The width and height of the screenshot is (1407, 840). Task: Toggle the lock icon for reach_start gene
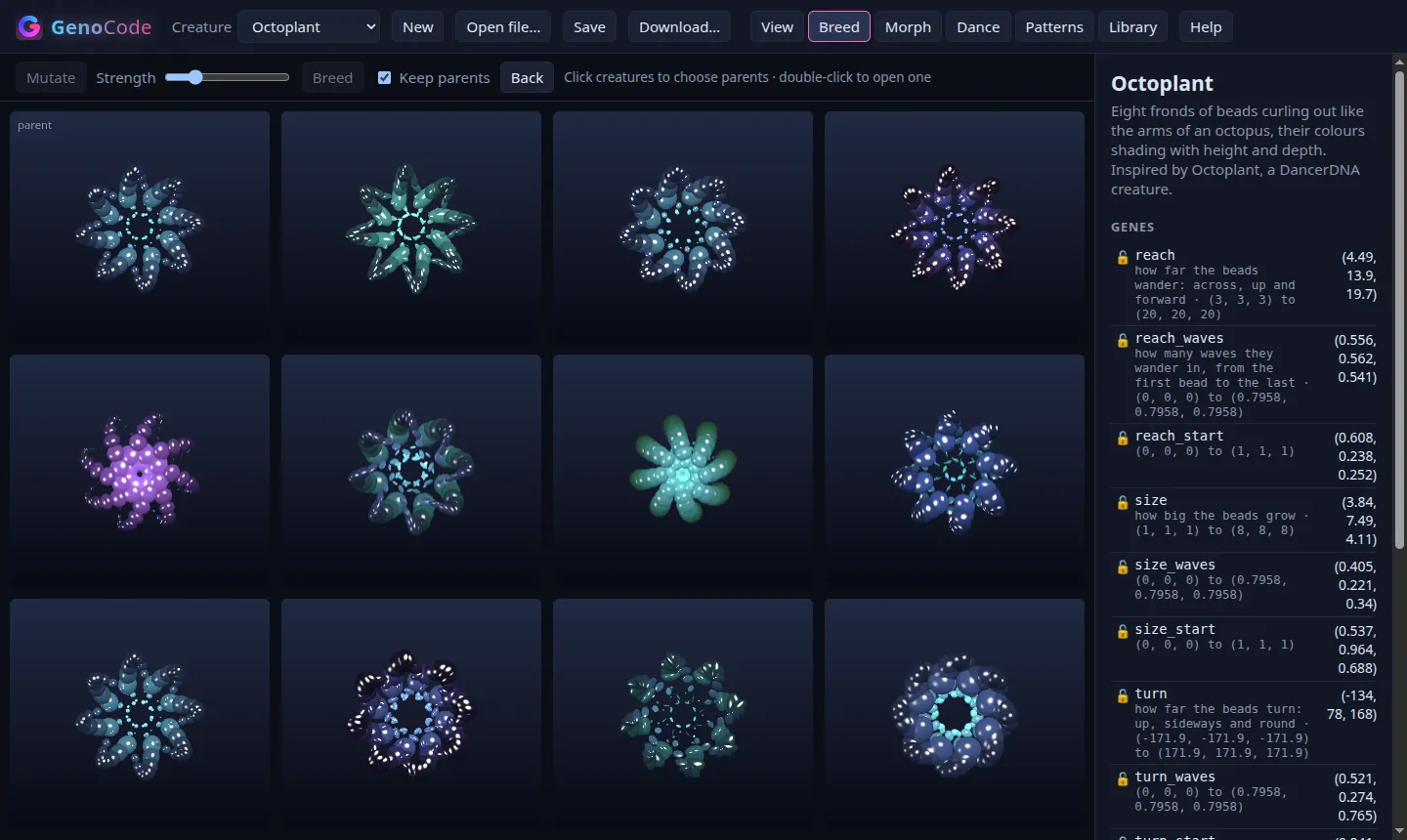pyautogui.click(x=1123, y=438)
